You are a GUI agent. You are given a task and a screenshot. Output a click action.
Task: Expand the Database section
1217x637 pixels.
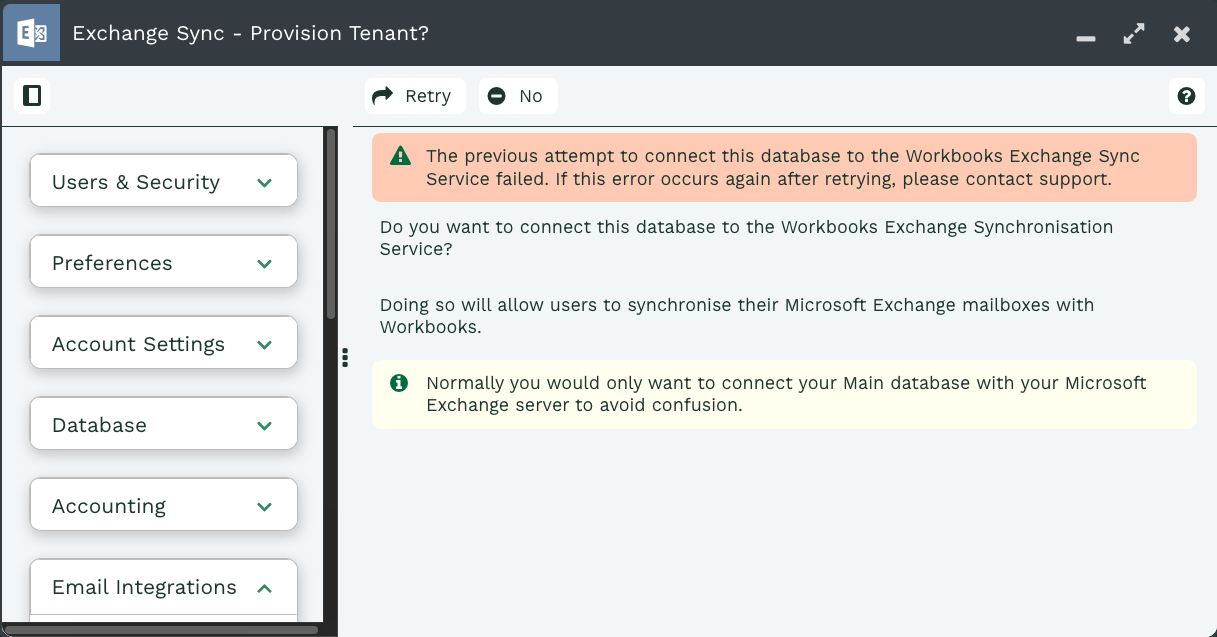164,424
